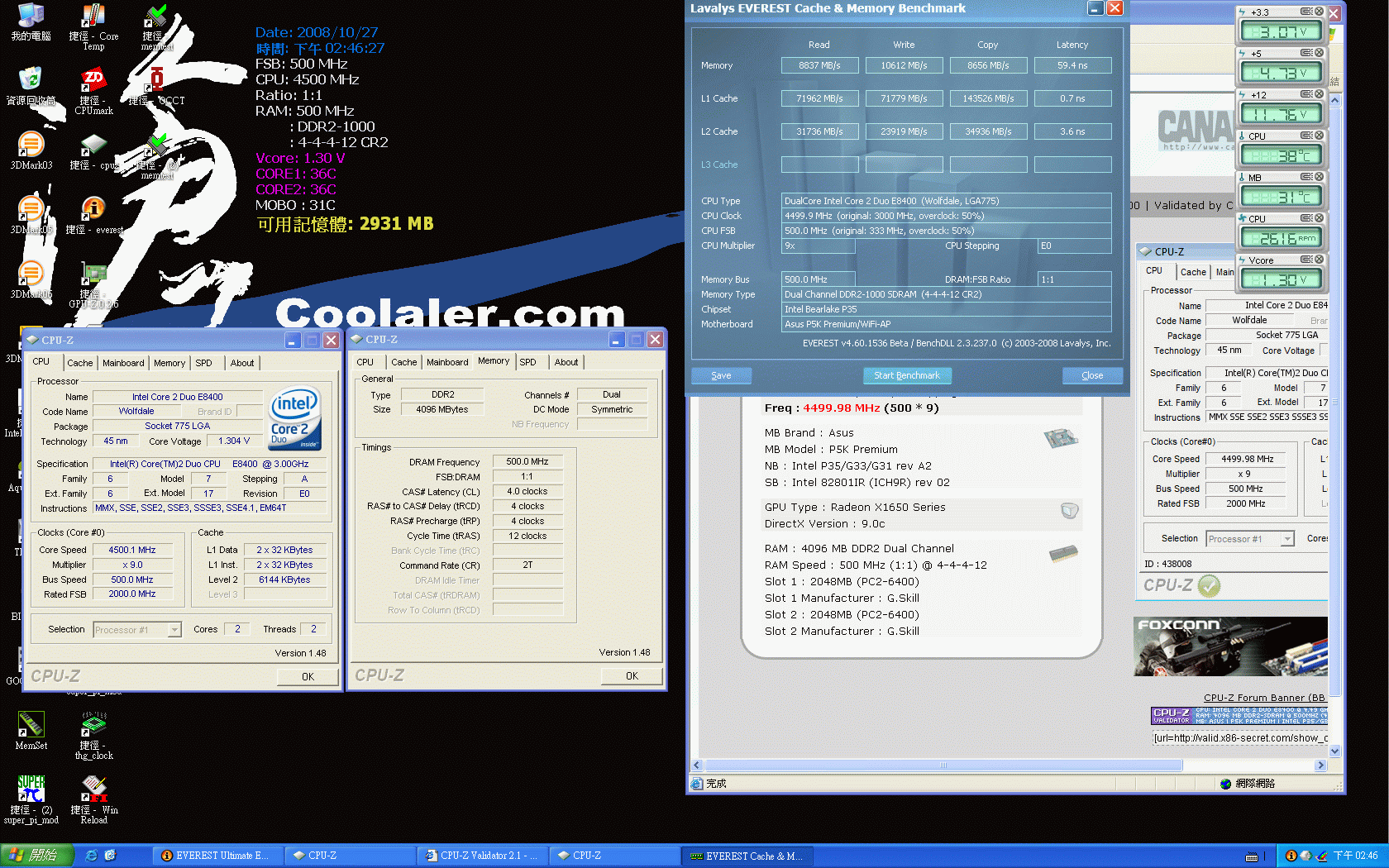Click the browser horizontal scroll left arrow
1389x868 pixels.
tap(697, 765)
